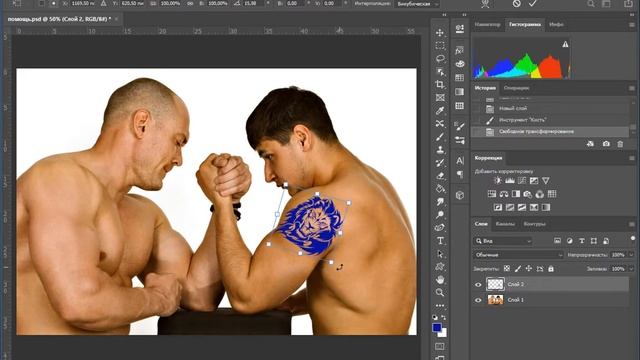
Task: Select the Eraser tool
Action: pyautogui.click(x=440, y=176)
